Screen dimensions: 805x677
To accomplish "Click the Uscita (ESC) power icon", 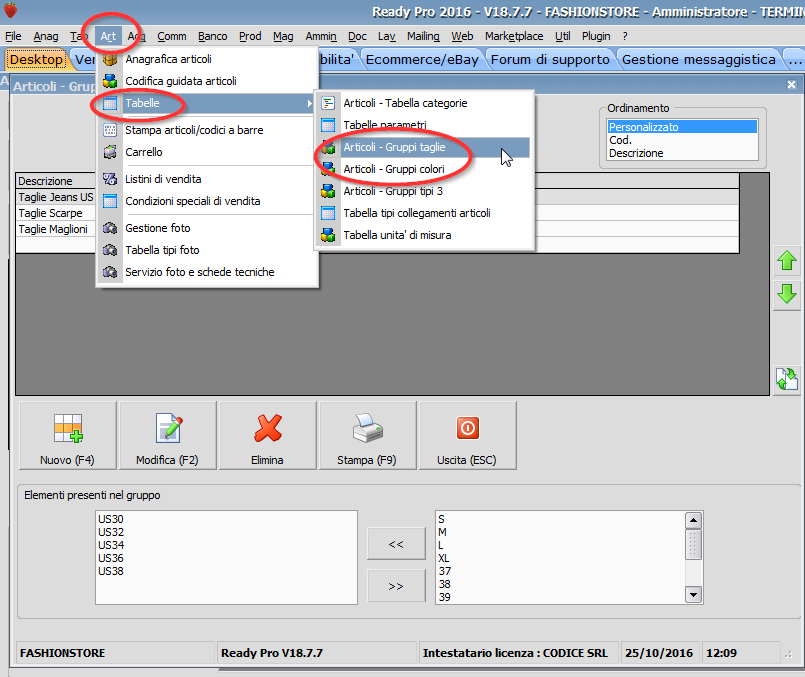I will [467, 428].
